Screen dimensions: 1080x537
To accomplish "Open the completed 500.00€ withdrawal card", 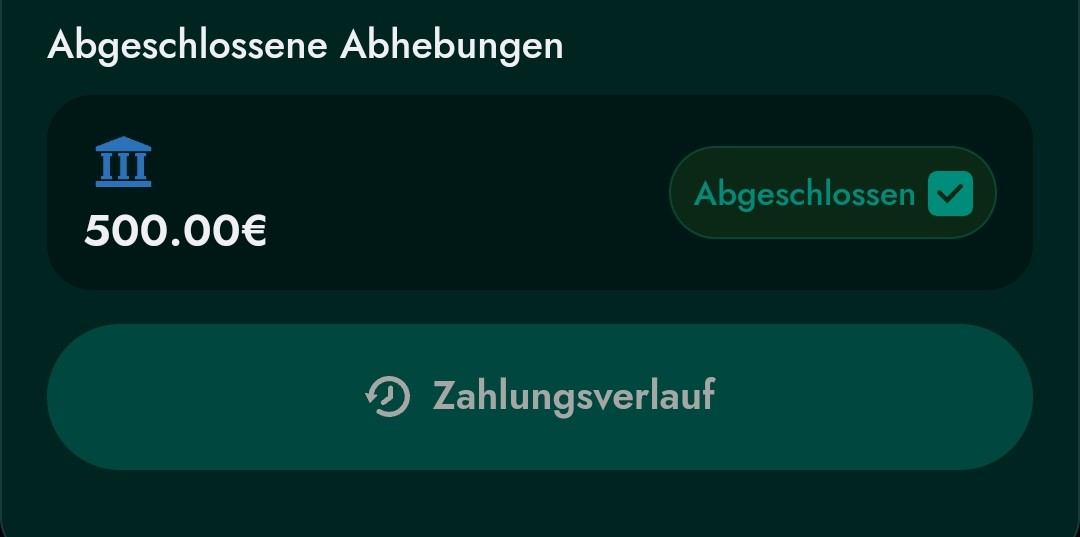I will tap(539, 192).
